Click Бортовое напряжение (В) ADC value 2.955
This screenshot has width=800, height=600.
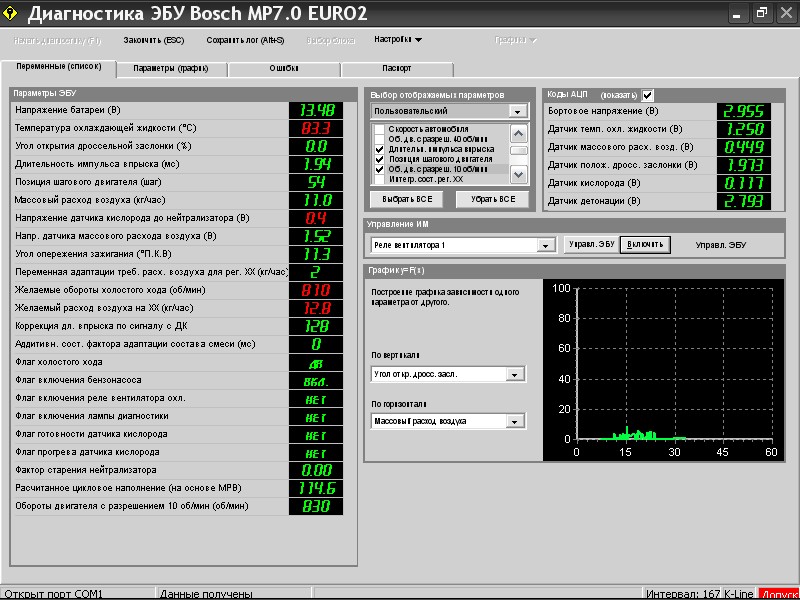(x=743, y=111)
